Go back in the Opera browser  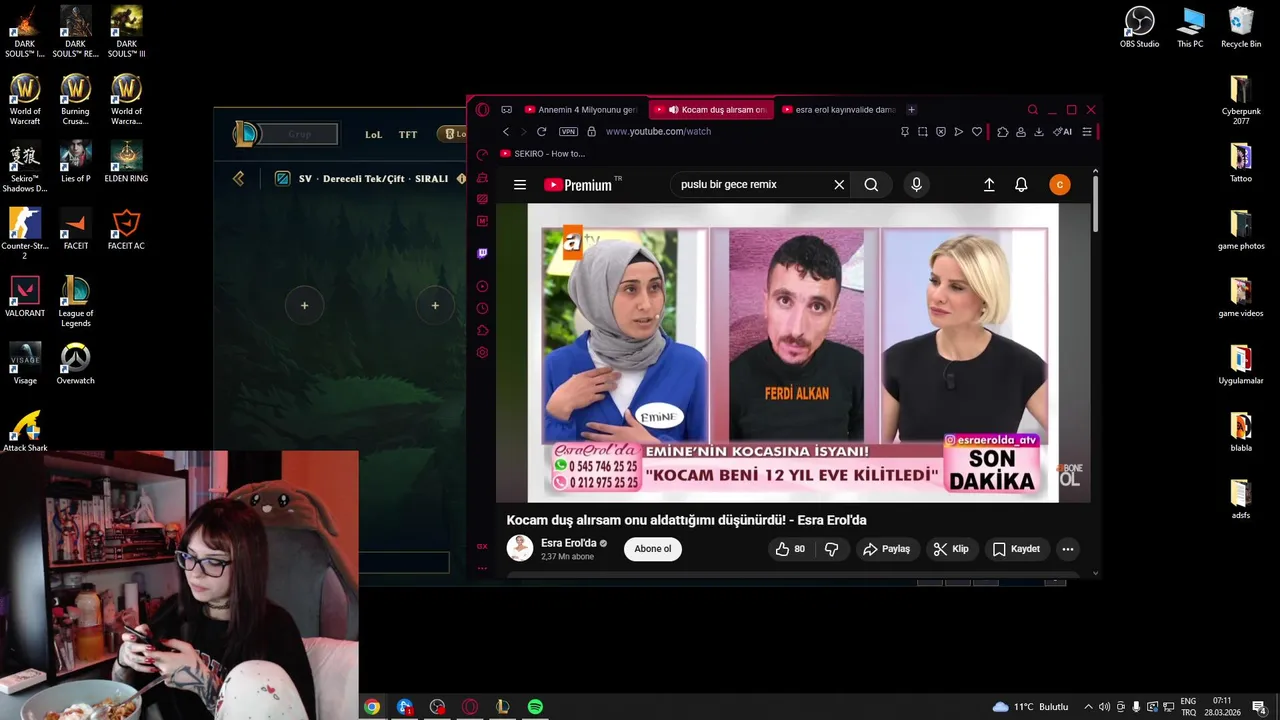(x=506, y=132)
